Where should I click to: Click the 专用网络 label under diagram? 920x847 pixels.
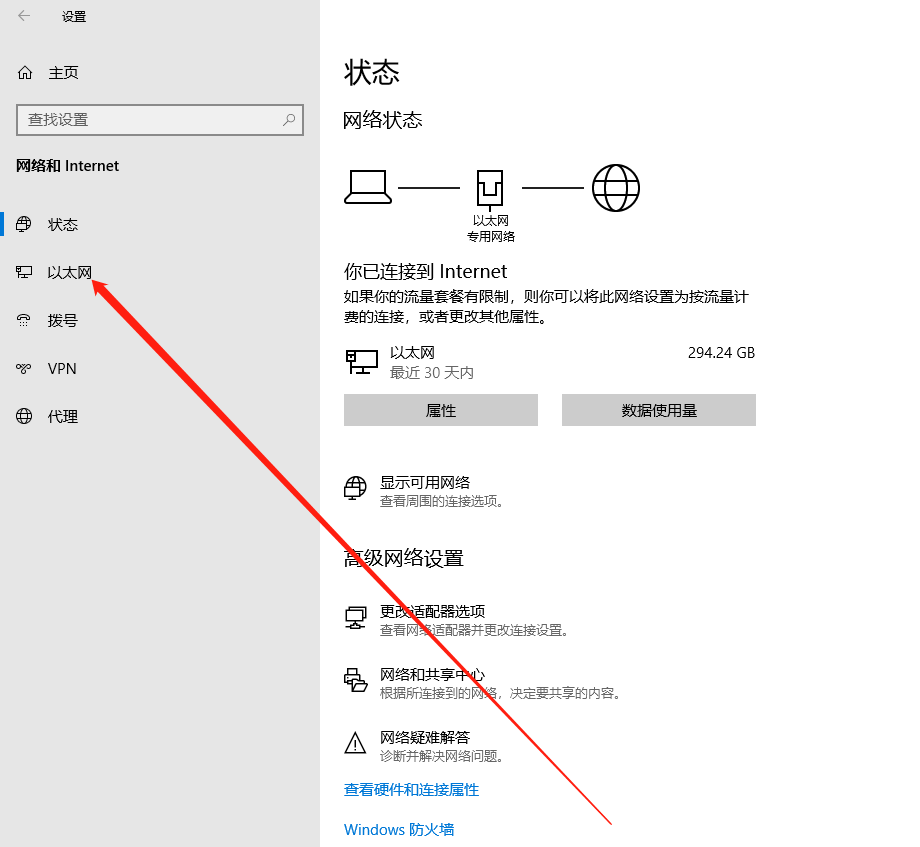491,236
